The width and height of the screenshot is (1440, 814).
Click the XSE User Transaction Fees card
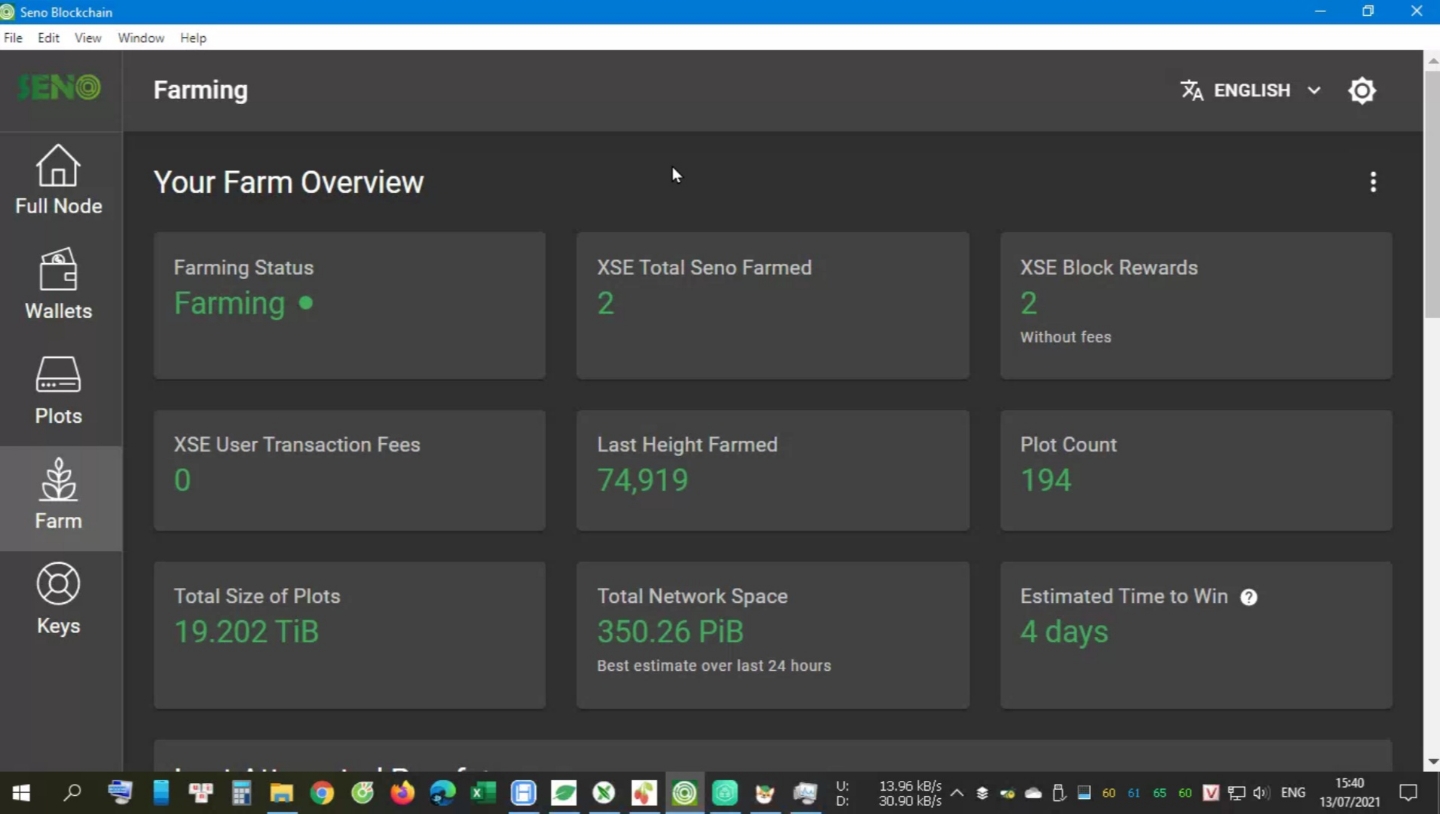(x=350, y=470)
